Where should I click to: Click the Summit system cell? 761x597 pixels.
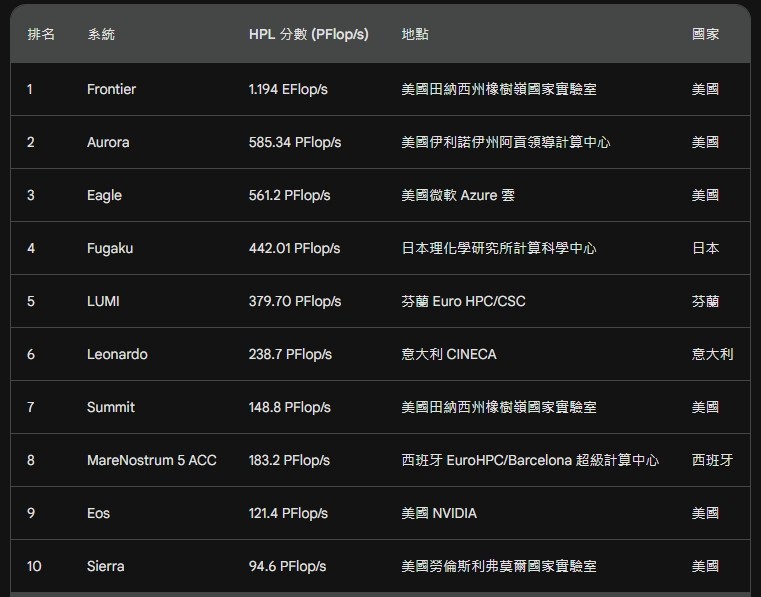pyautogui.click(x=111, y=407)
